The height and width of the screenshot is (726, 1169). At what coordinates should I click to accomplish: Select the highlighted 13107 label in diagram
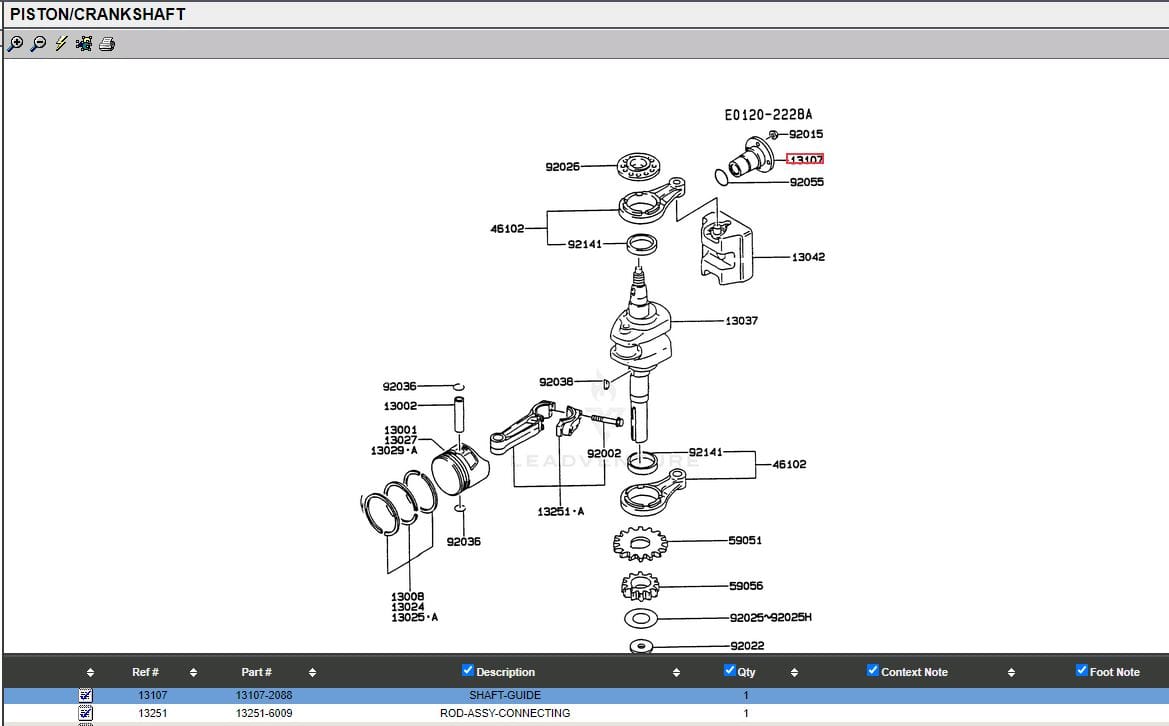(x=805, y=159)
